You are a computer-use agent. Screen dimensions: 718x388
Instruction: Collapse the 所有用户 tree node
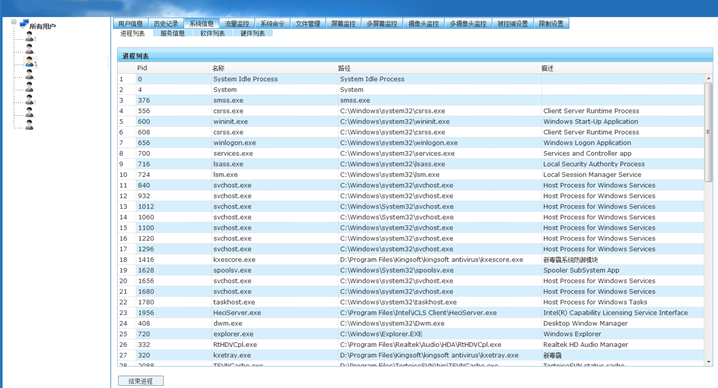(14, 22)
